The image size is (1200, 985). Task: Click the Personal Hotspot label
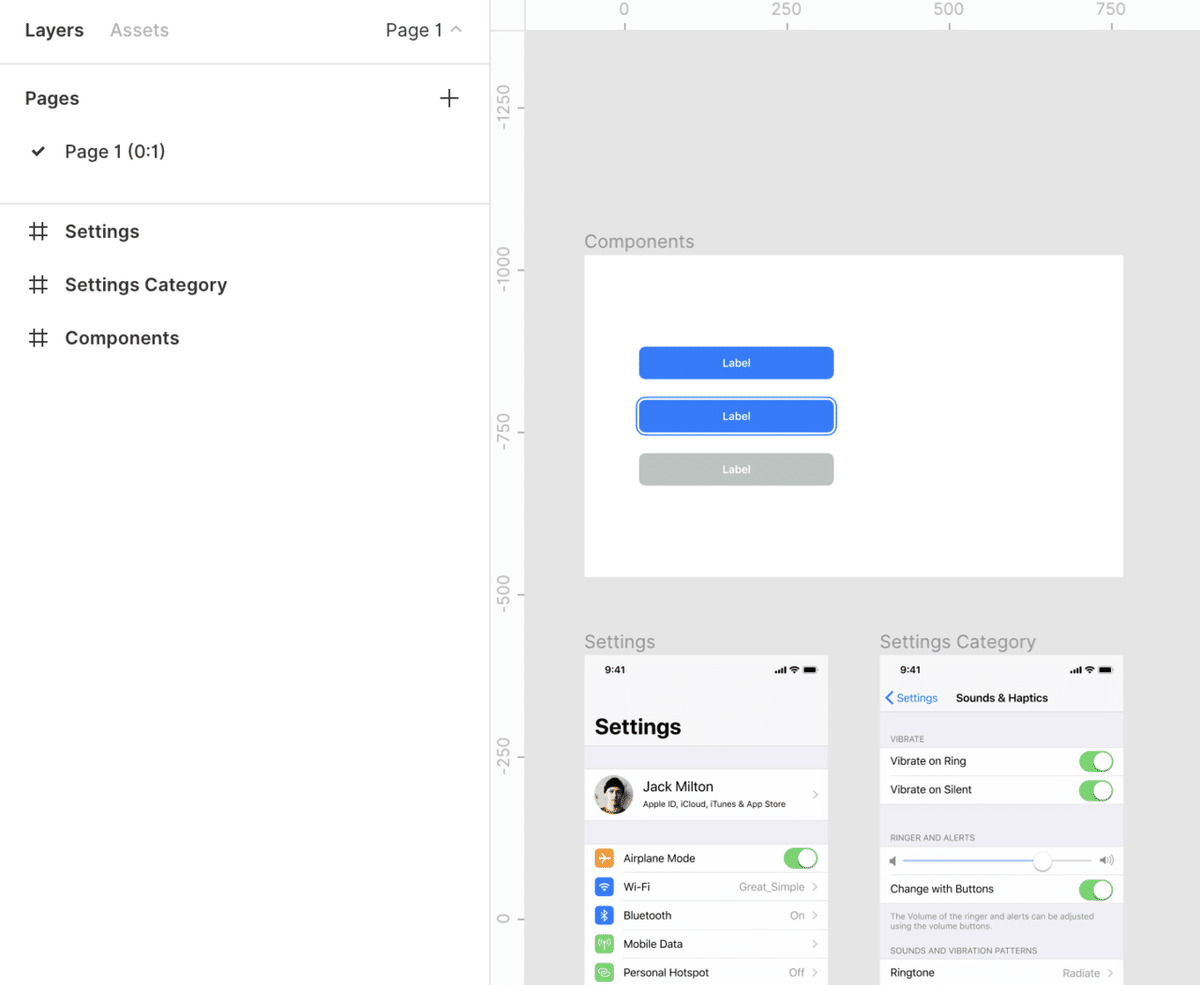coord(666,972)
